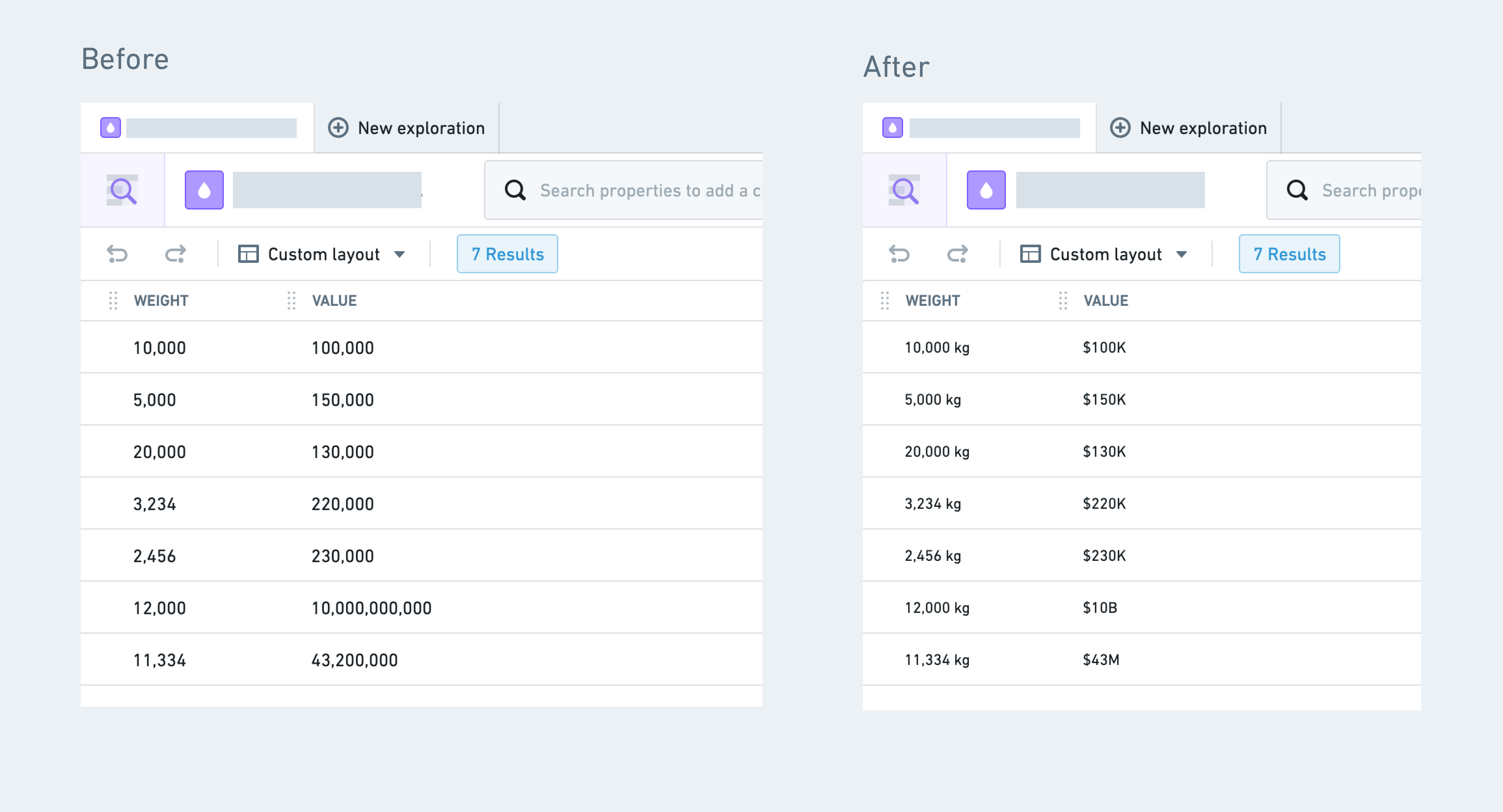Select the first droplet tab in the Before panel
Viewport: 1503px width, 812px height.
click(x=197, y=128)
